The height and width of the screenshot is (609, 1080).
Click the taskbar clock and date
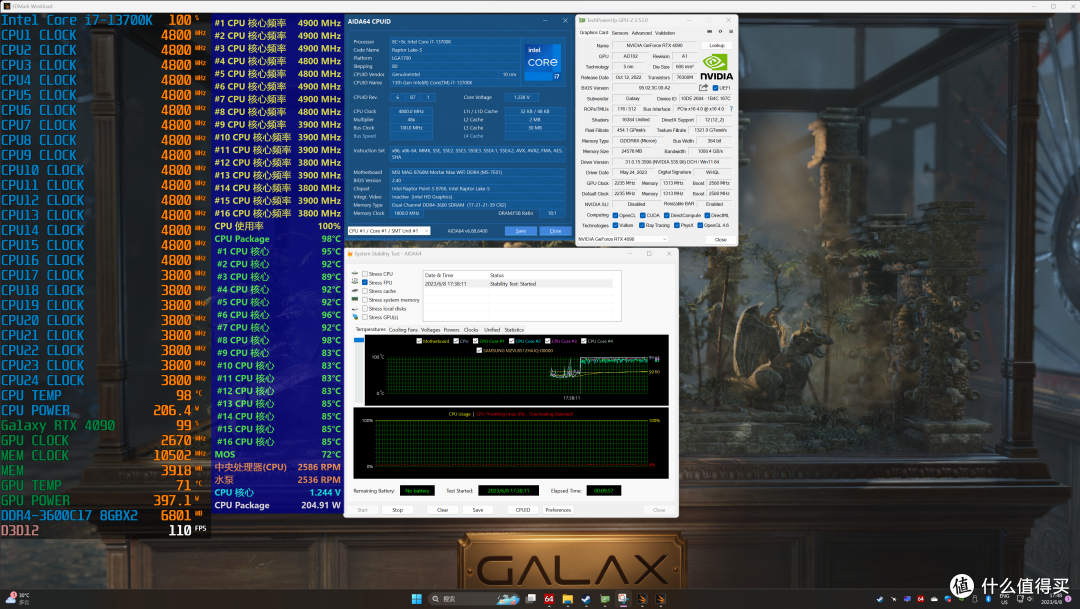[x=1052, y=599]
